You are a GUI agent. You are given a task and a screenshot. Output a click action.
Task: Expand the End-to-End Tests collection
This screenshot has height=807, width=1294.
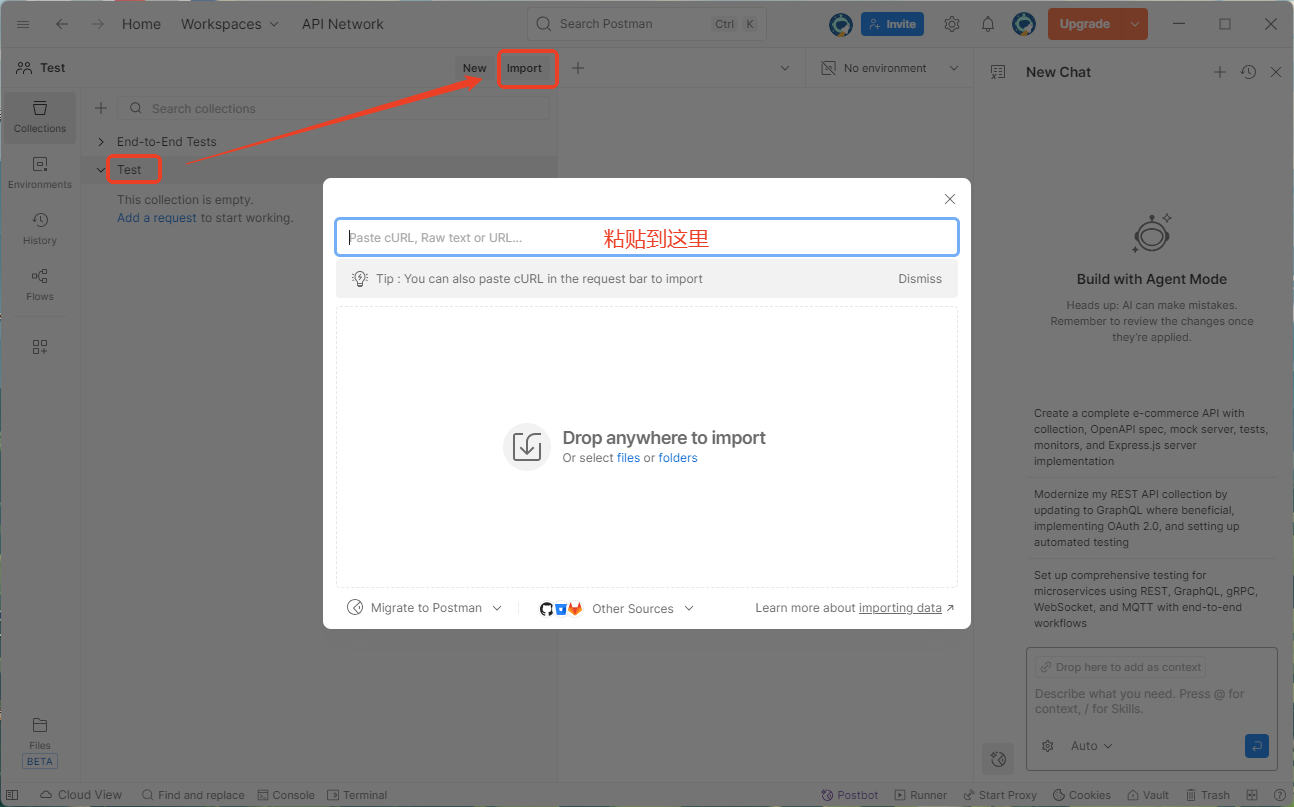tap(101, 142)
